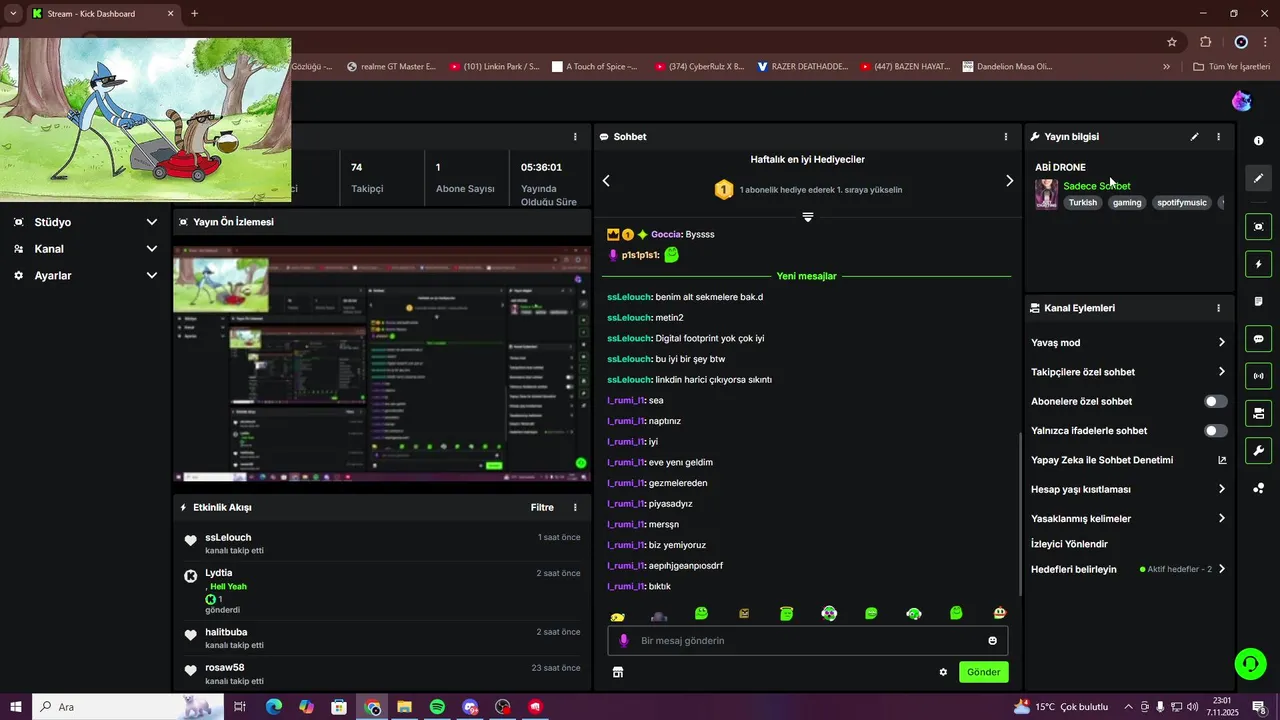
Task: Edit stream info with the pencil in Yayın bilgisi
Action: [x=1194, y=137]
